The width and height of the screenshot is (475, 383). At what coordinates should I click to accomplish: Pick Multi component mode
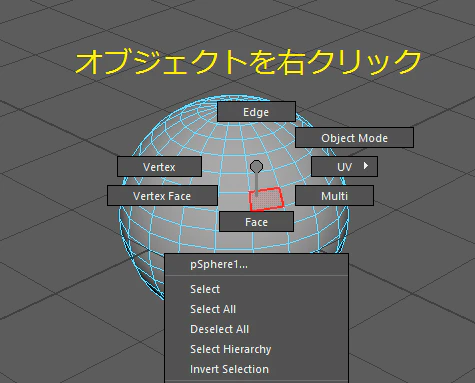tap(334, 196)
